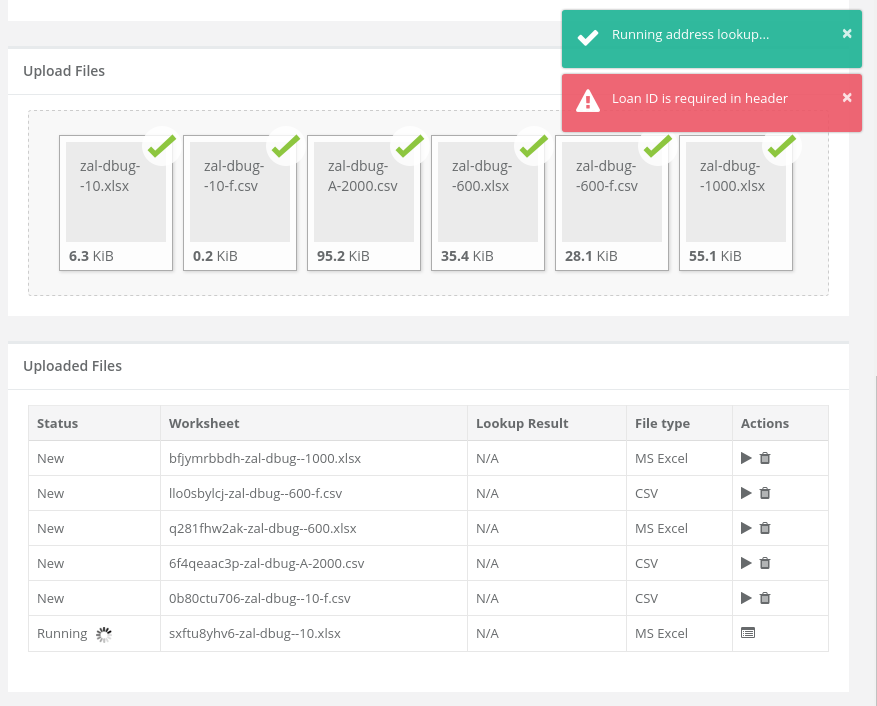The width and height of the screenshot is (877, 706).
Task: Delete 6f4qeaac3p-zal-dbug-A-2000.csv file
Action: [765, 563]
